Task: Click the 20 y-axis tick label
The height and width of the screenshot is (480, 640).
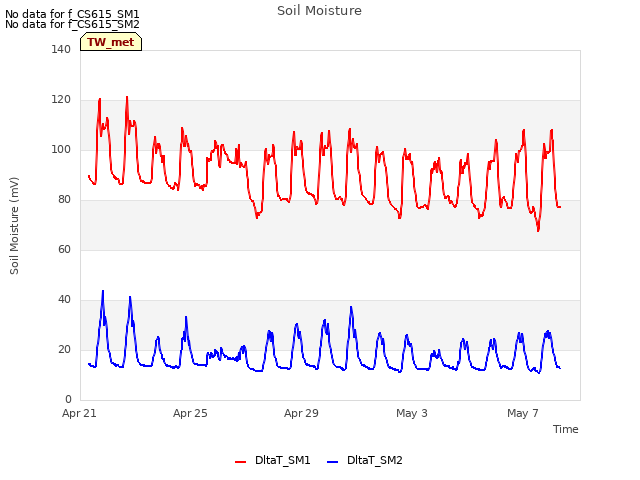Action: click(64, 349)
